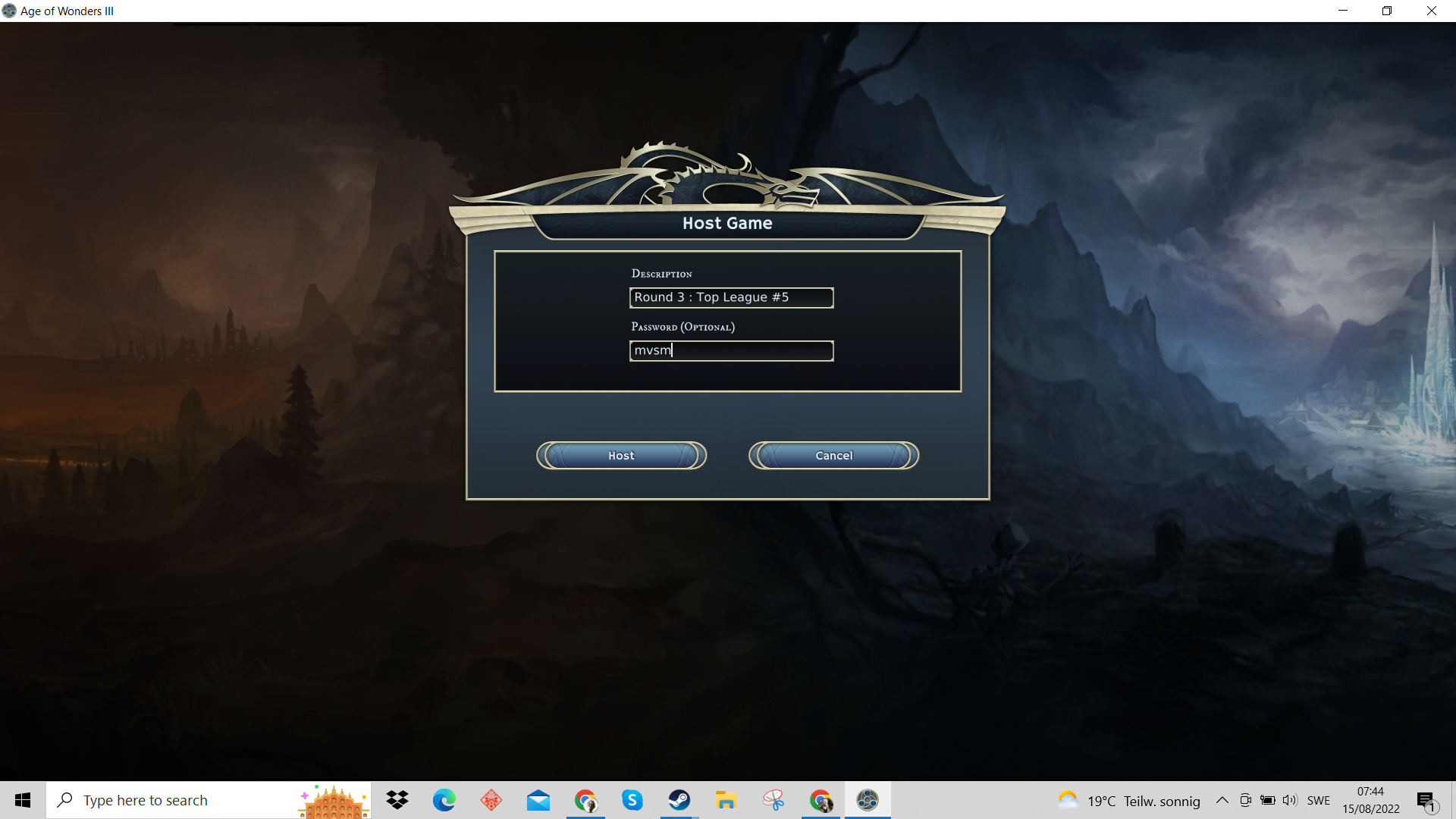Restore down the game window
The height and width of the screenshot is (819, 1456).
tap(1387, 11)
